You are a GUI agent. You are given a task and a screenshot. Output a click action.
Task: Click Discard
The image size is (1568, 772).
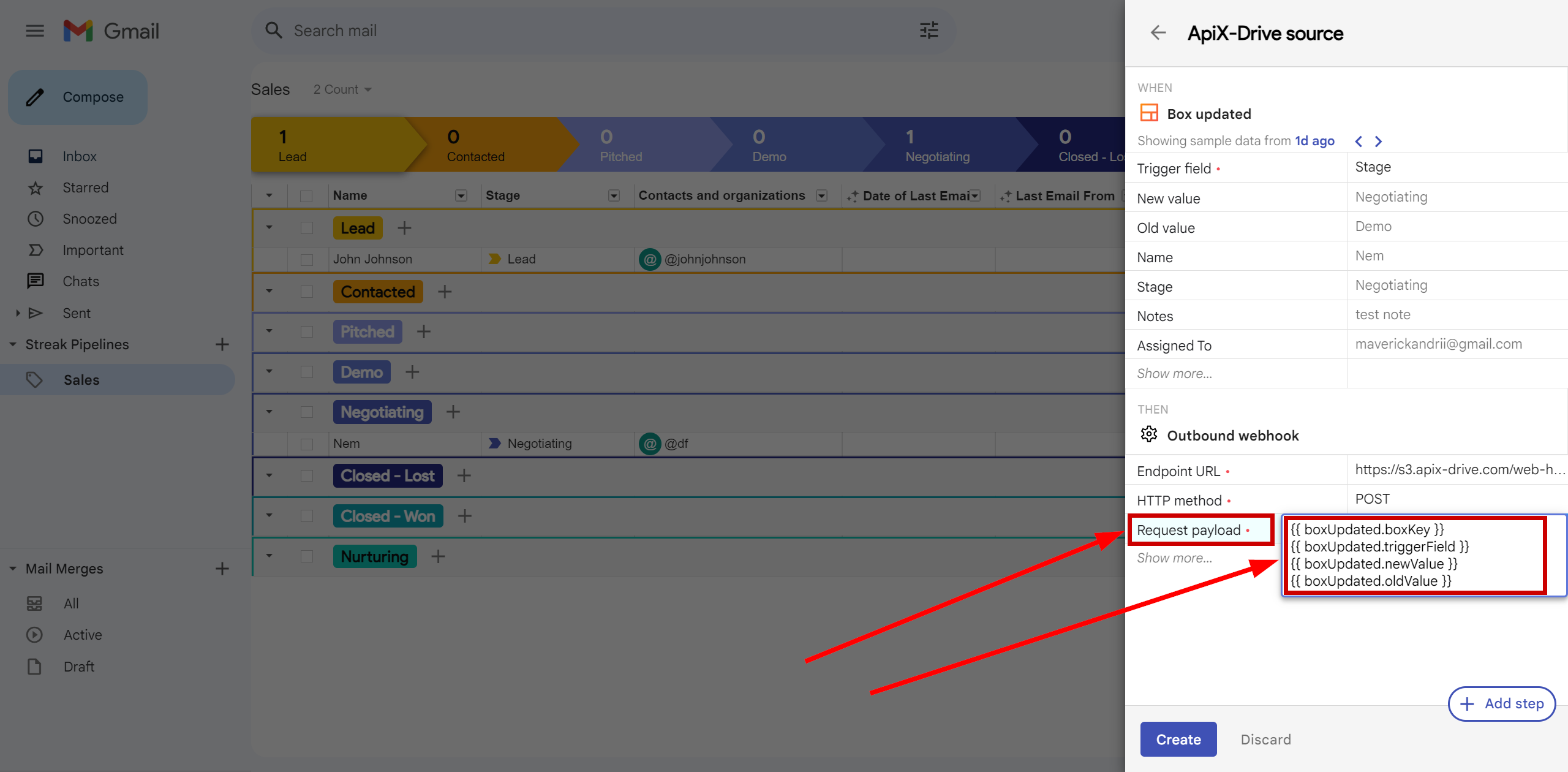pos(1265,740)
